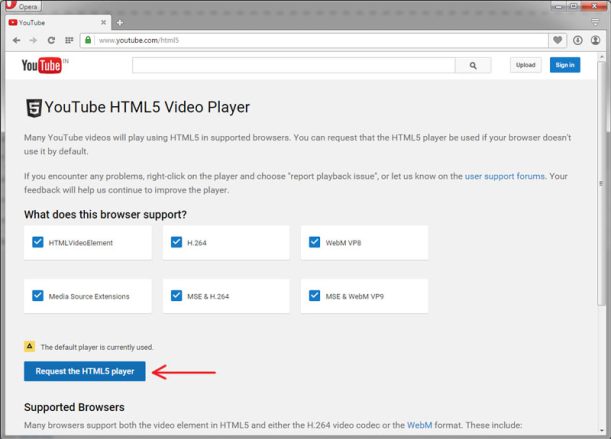Click the HTML5 shield logo
Image resolution: width=611 pixels, height=439 pixels.
(x=34, y=108)
